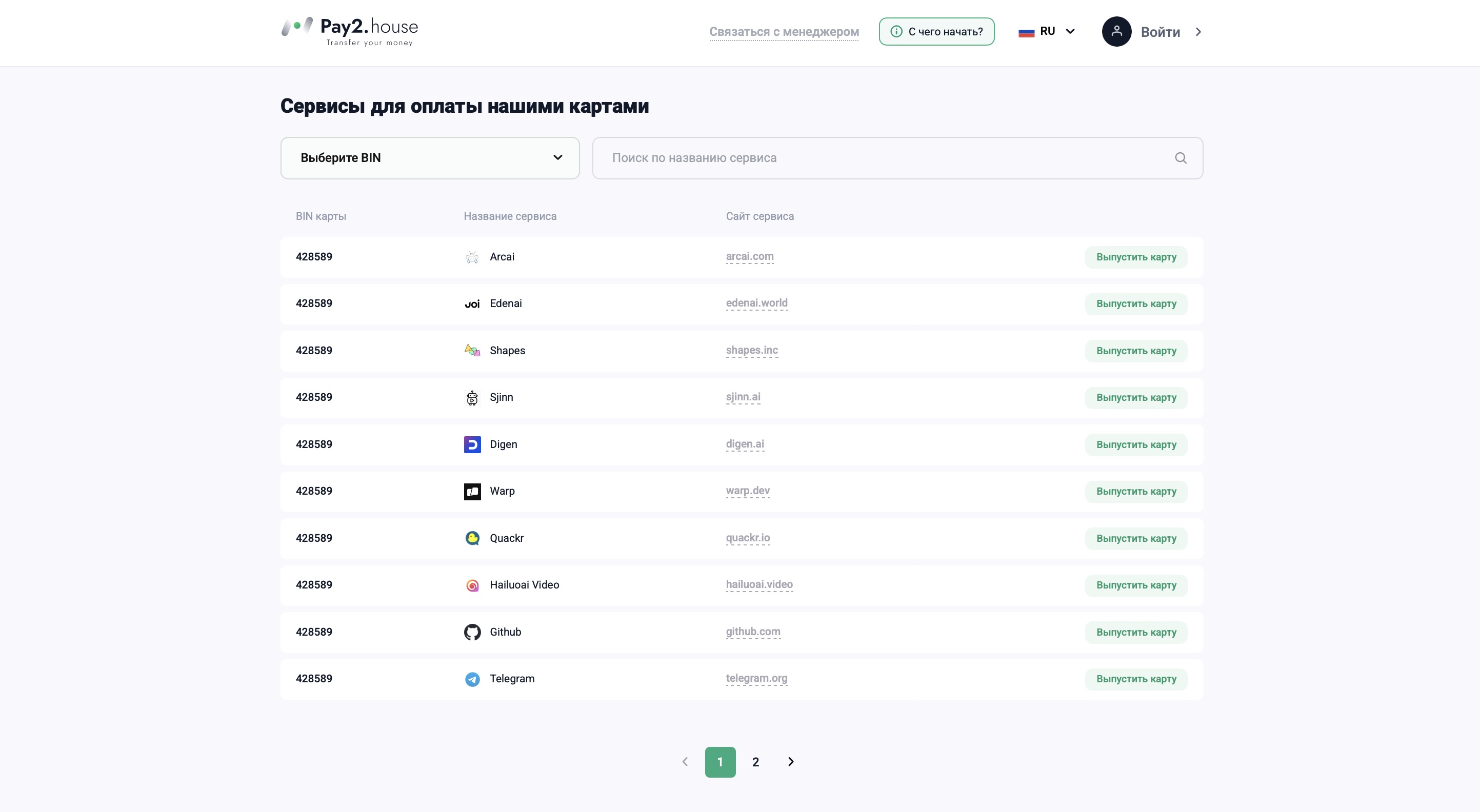The image size is (1480, 812).
Task: Issue a card for Shapes
Action: click(1136, 351)
